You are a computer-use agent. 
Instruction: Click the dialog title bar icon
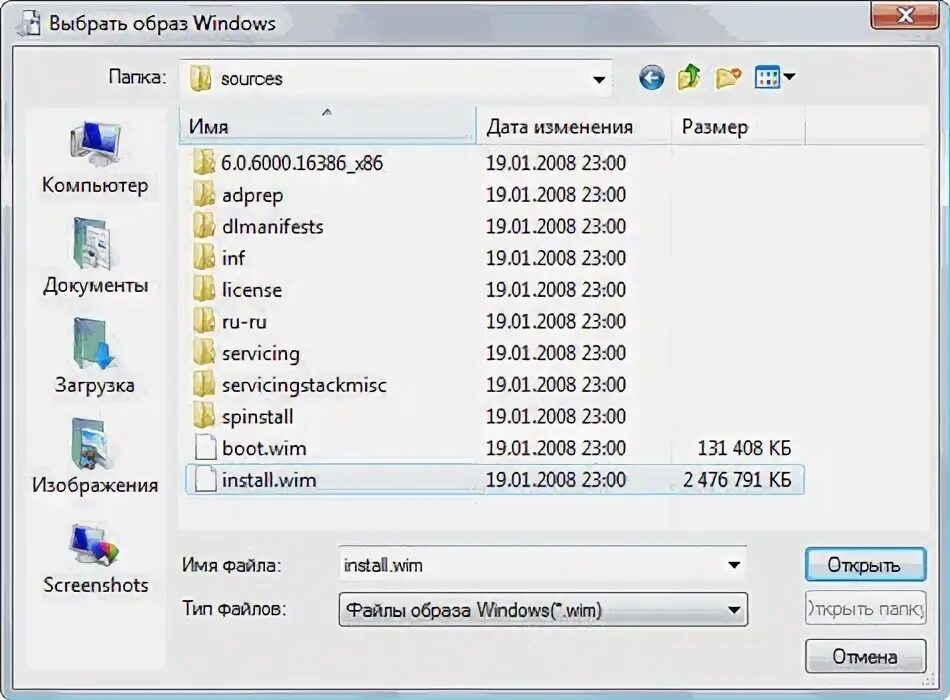28,24
